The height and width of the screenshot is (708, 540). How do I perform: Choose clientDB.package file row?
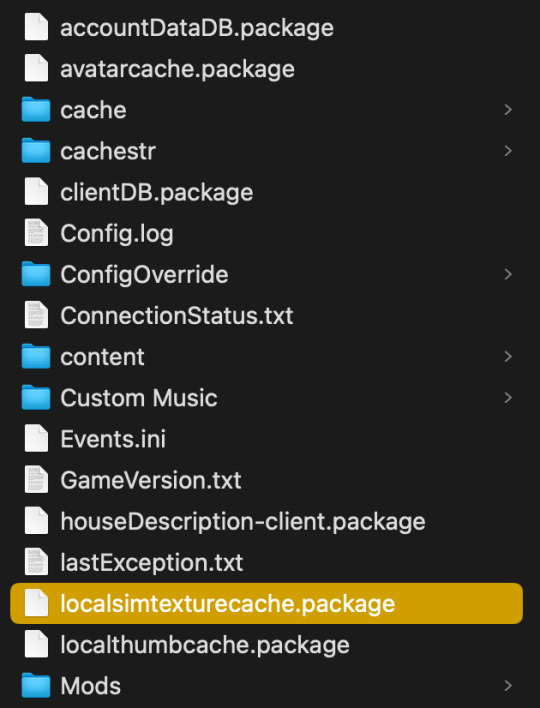click(266, 192)
